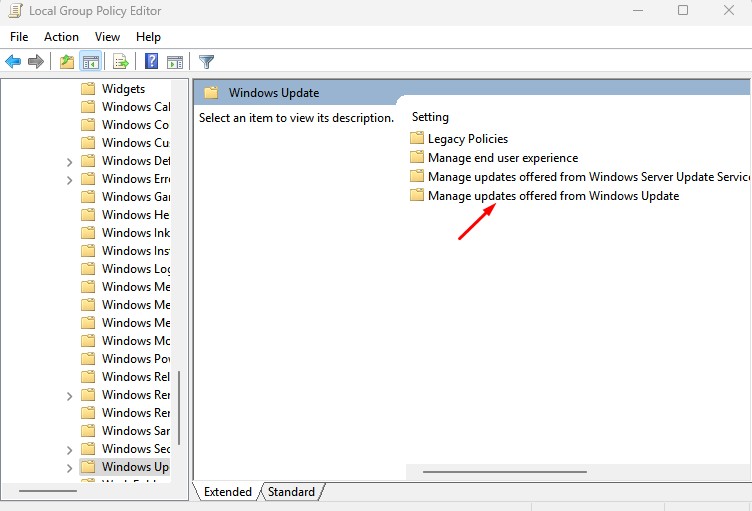Screen dimensions: 752x511
Task: Open the Action menu
Action: pyautogui.click(x=61, y=37)
